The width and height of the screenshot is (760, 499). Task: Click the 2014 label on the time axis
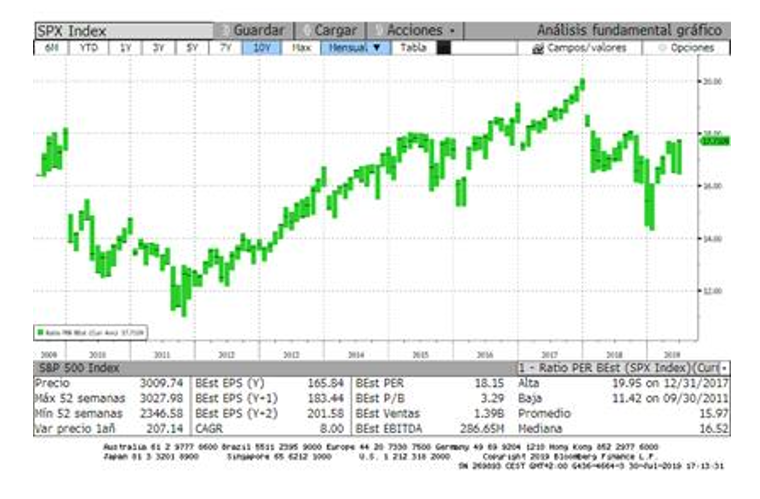356,355
